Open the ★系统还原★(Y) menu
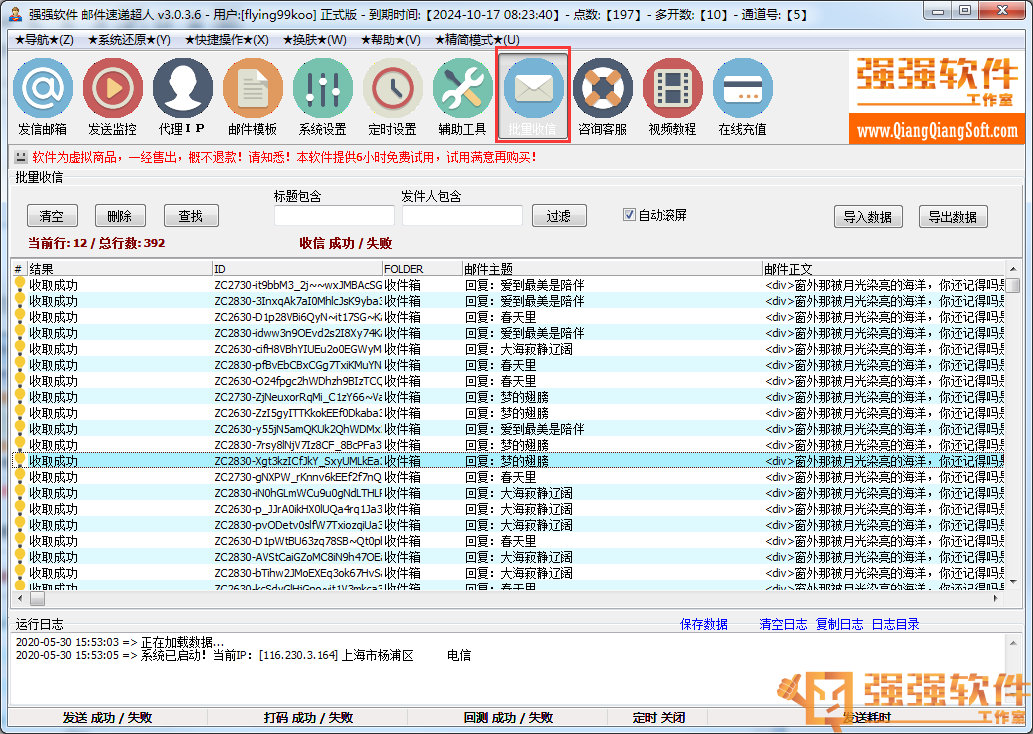Viewport: 1033px width, 734px height. pos(129,40)
